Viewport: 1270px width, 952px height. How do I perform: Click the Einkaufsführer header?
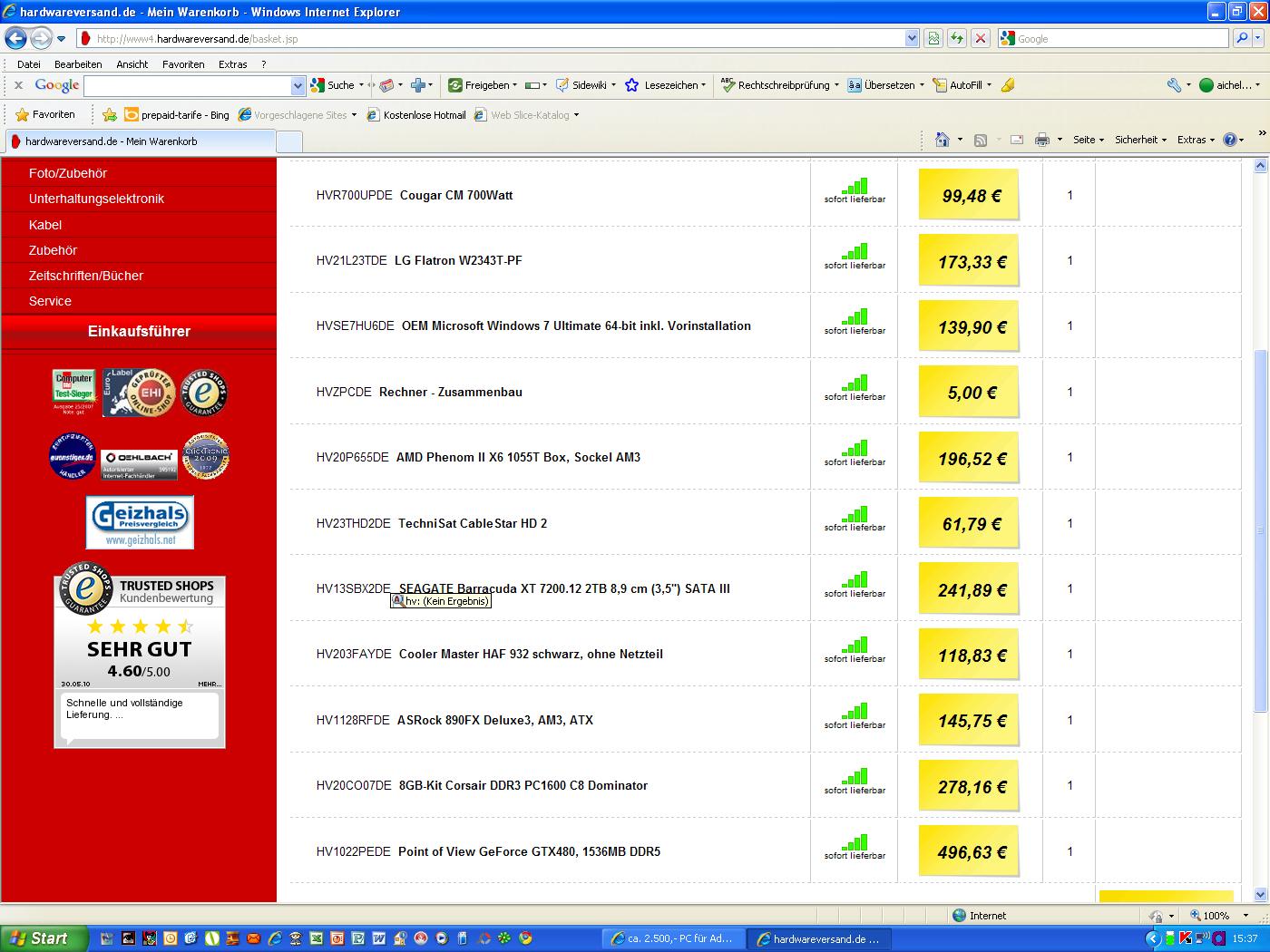coord(139,332)
